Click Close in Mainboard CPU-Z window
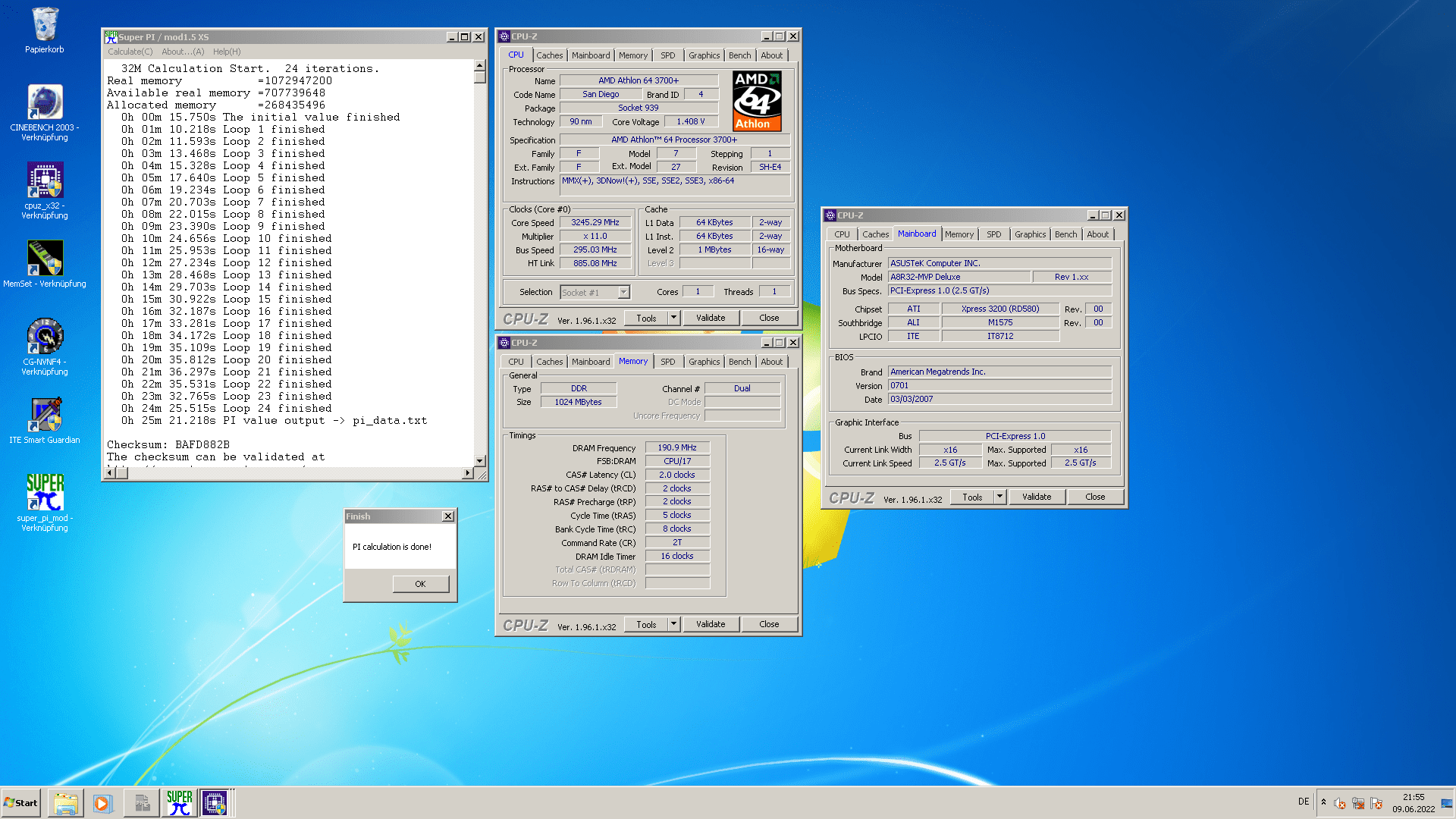Image resolution: width=1456 pixels, height=819 pixels. (x=1095, y=497)
